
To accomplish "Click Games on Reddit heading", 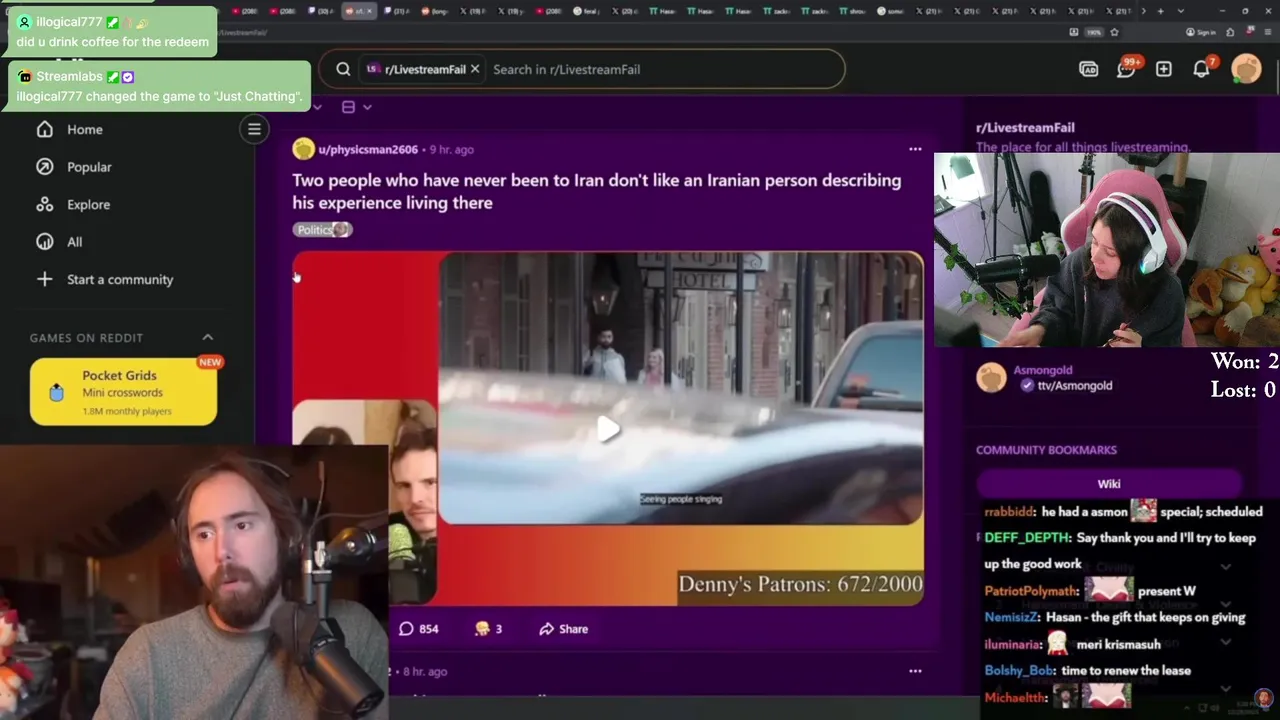I will coord(86,338).
